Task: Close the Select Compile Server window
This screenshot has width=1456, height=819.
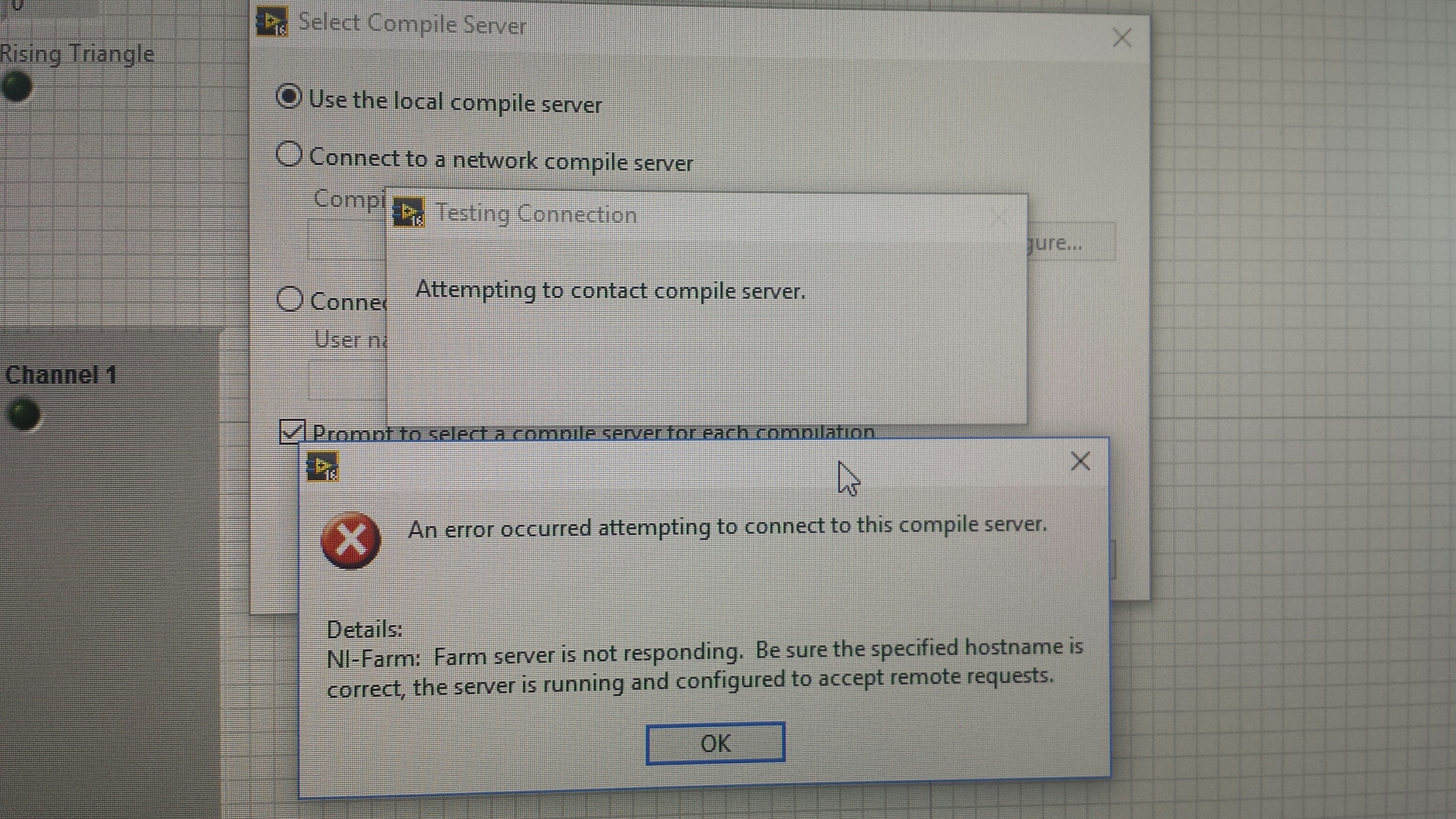Action: [x=1121, y=38]
